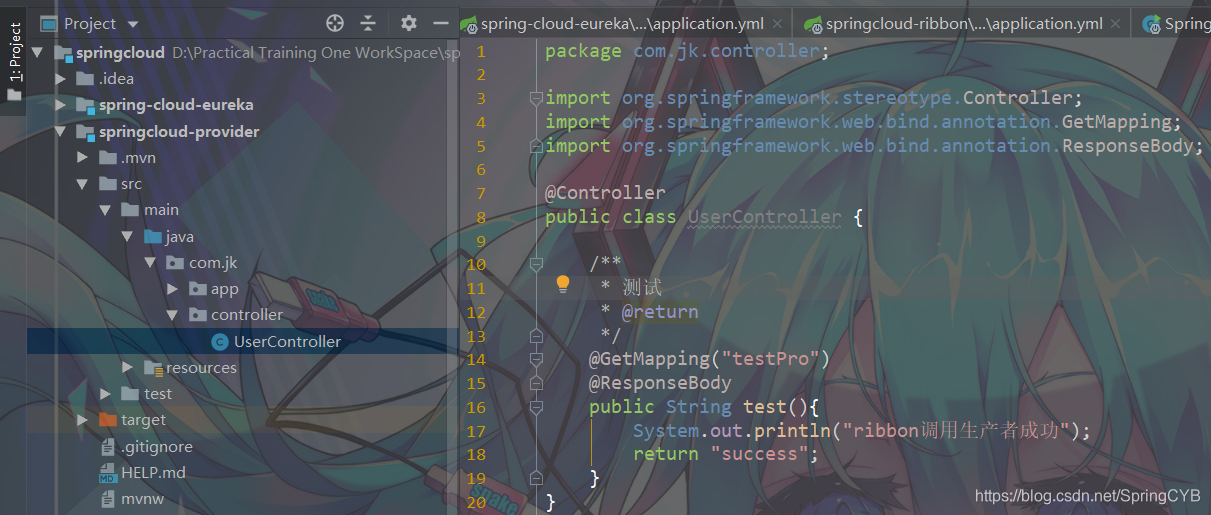Click the return "success" statement
Viewport: 1211px width, 515px height.
pyautogui.click(x=726, y=454)
